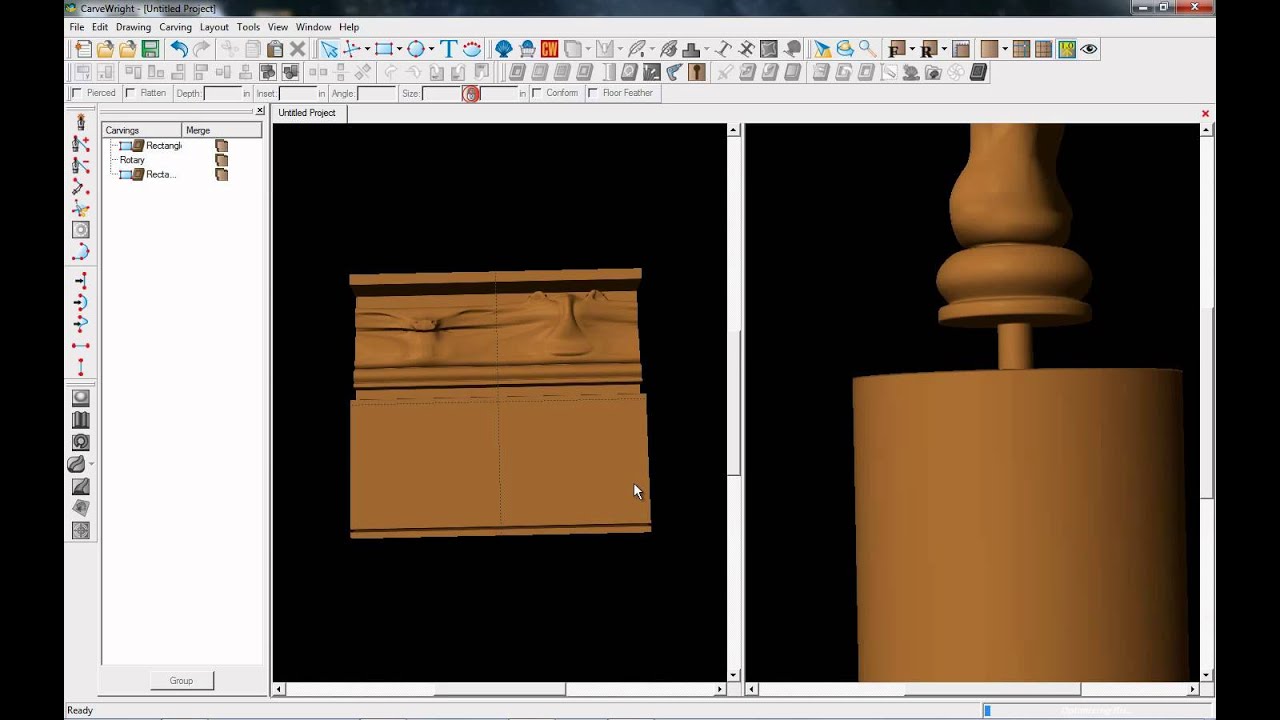Screen dimensions: 1280x720
Task: Activate the Text tool
Action: [x=448, y=49]
